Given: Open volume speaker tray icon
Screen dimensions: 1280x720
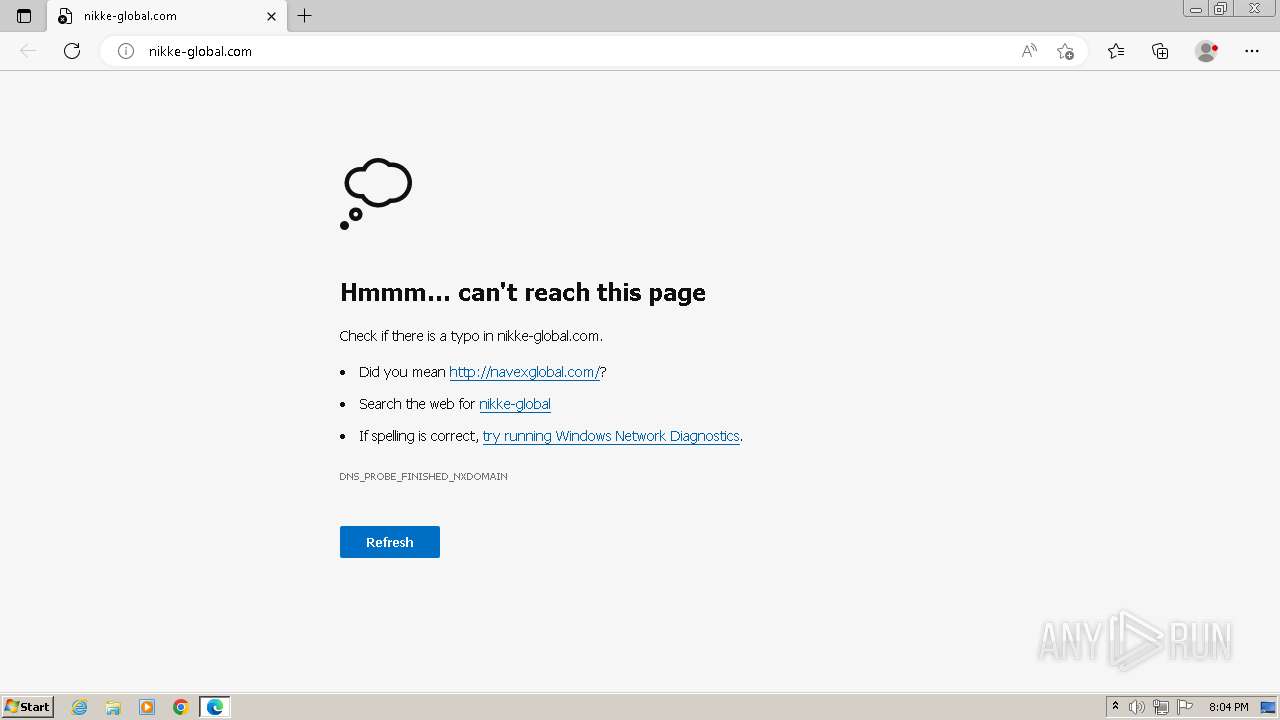Looking at the screenshot, I should click(1137, 707).
